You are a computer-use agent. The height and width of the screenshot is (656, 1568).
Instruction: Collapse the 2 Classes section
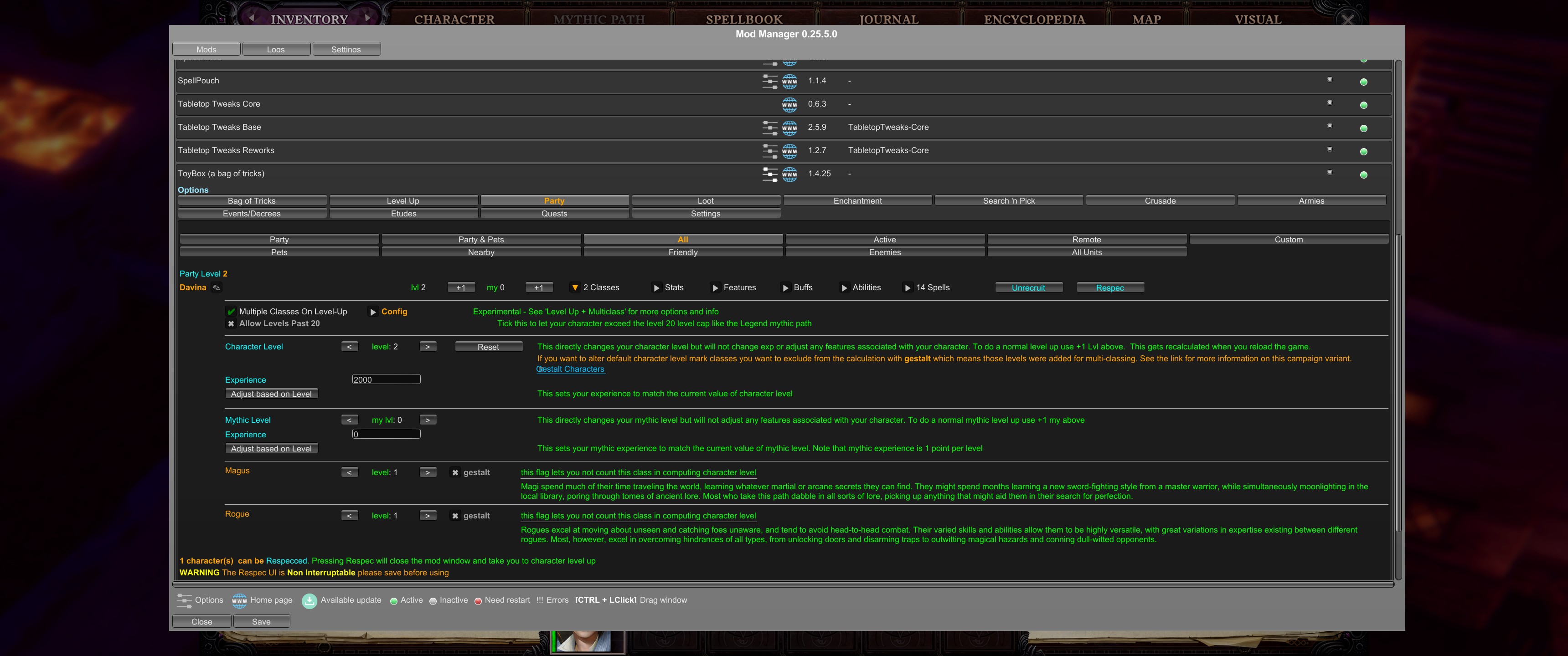coord(575,288)
